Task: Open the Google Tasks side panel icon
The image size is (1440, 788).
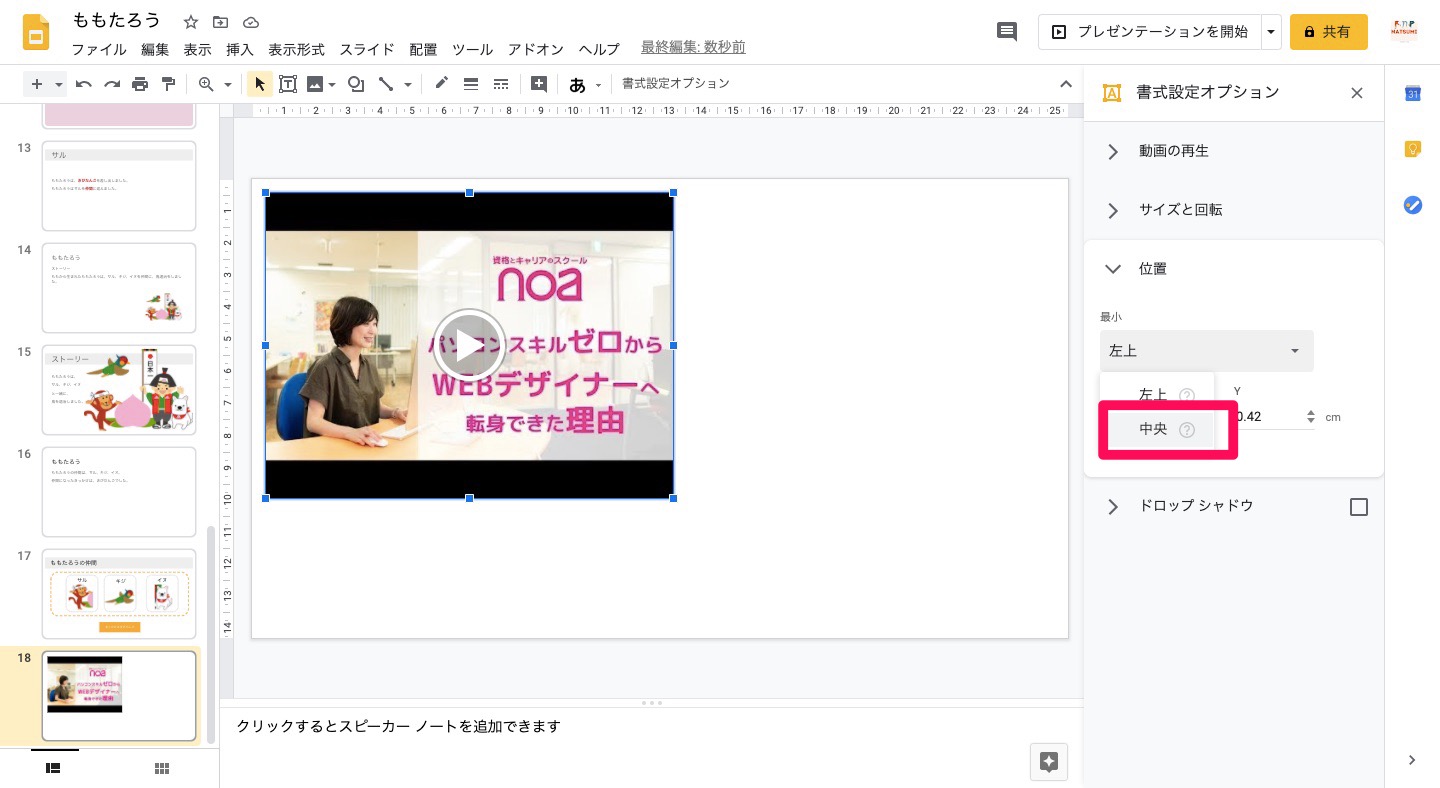Action: click(x=1413, y=205)
